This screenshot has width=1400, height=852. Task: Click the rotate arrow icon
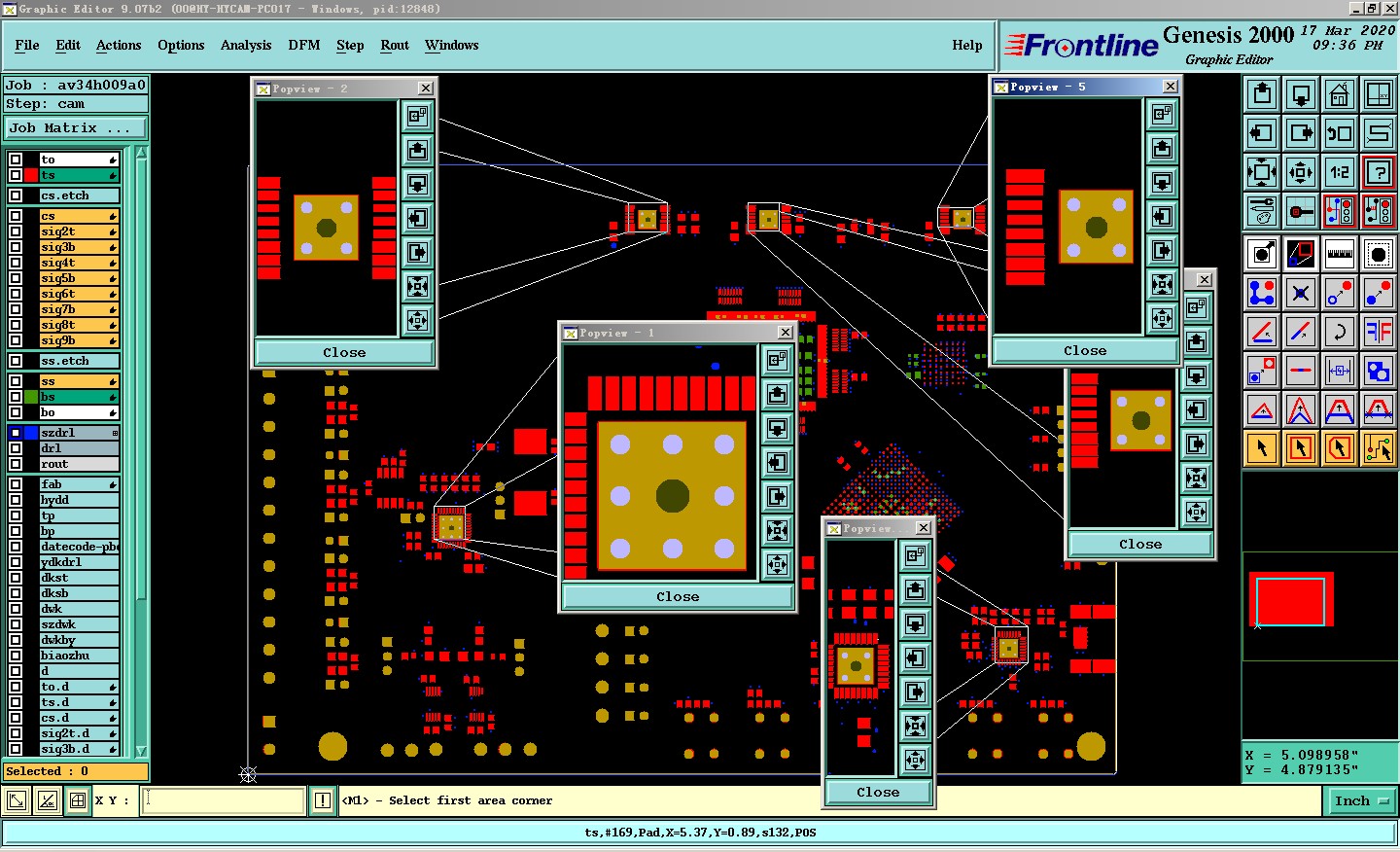click(x=1340, y=332)
